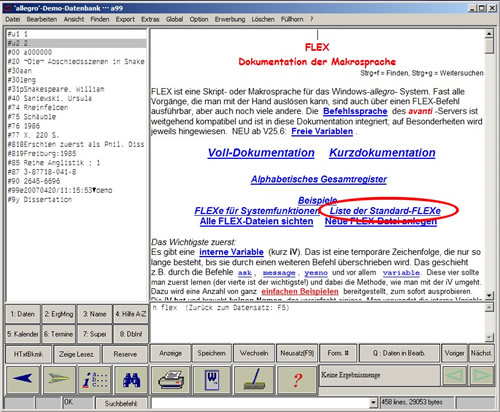Open the Füllhorn menu
The height and width of the screenshot is (412, 500).
click(x=292, y=19)
